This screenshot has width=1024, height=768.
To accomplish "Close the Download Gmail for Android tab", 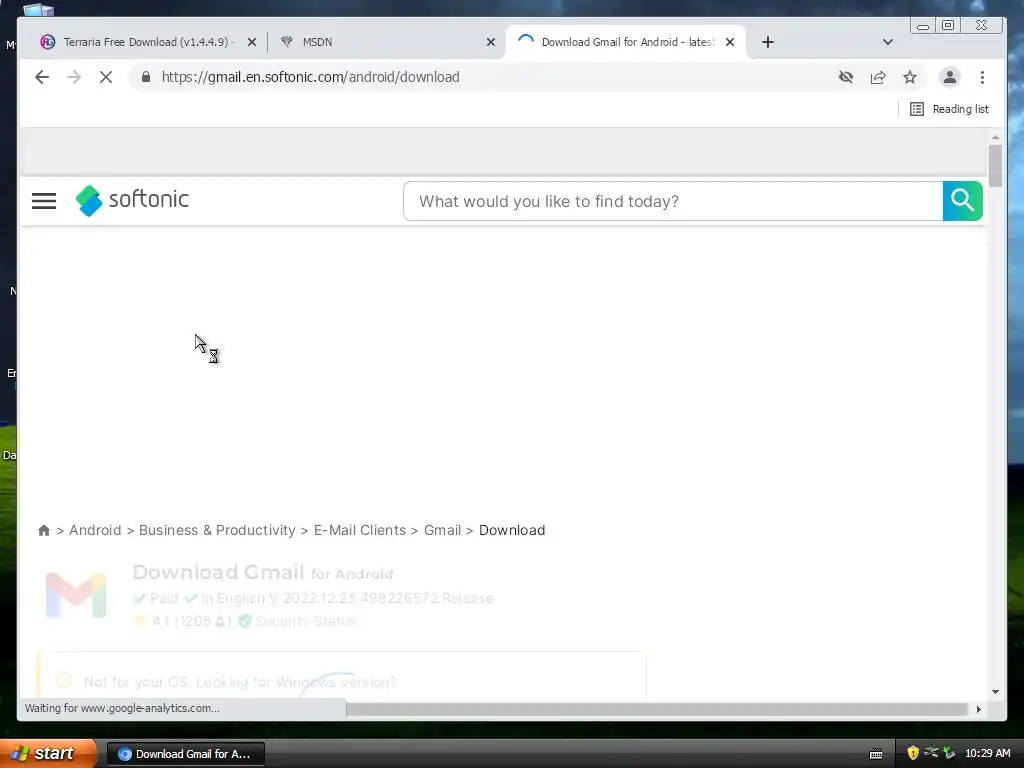I will (730, 42).
